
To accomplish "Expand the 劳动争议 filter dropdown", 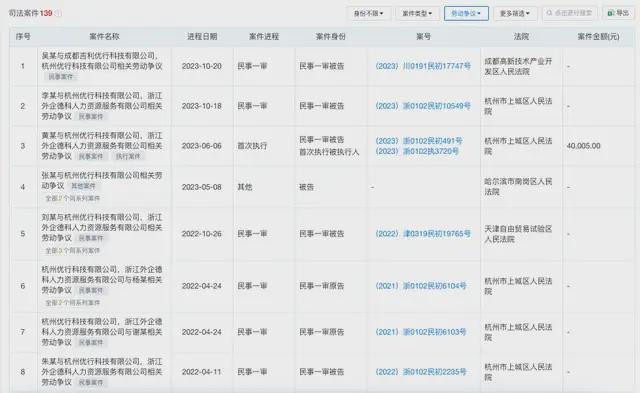I will point(466,13).
